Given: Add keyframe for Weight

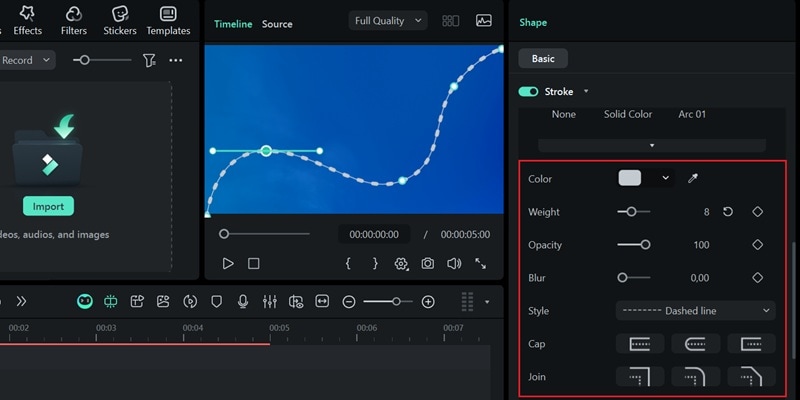Looking at the screenshot, I should click(758, 212).
